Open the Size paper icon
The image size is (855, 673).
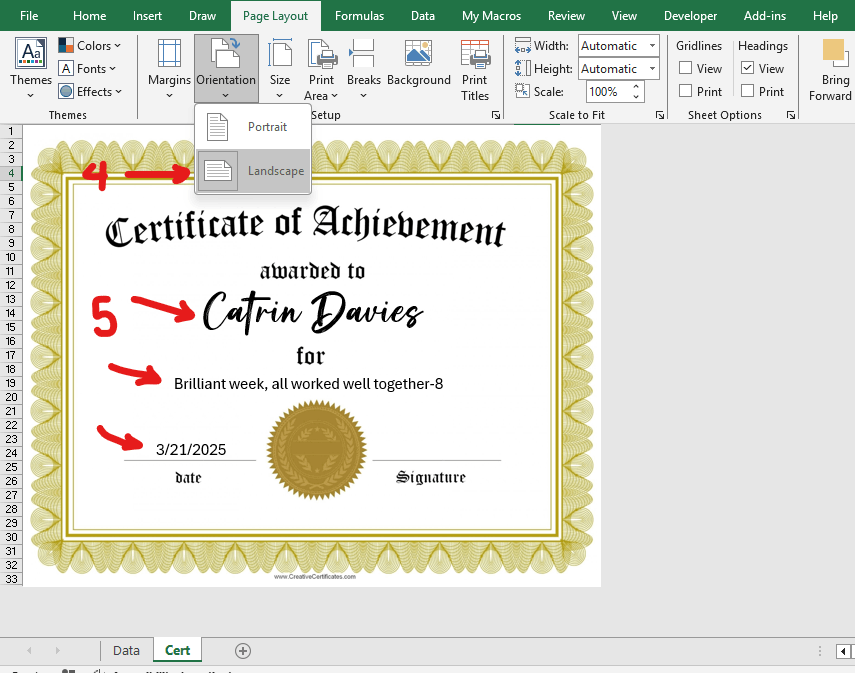pos(280,54)
